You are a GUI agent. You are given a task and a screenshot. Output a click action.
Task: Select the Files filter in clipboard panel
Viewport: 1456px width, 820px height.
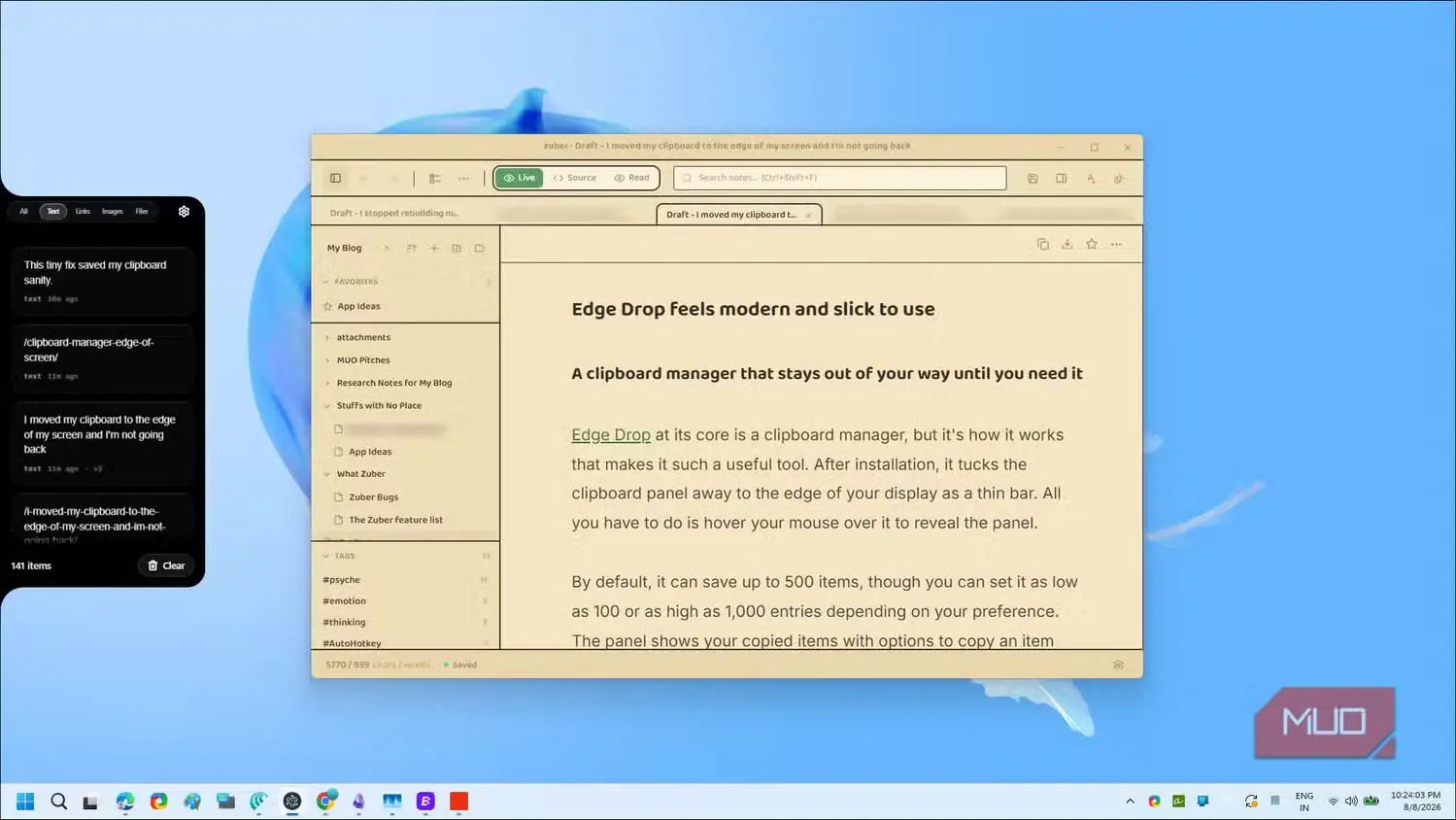(142, 211)
